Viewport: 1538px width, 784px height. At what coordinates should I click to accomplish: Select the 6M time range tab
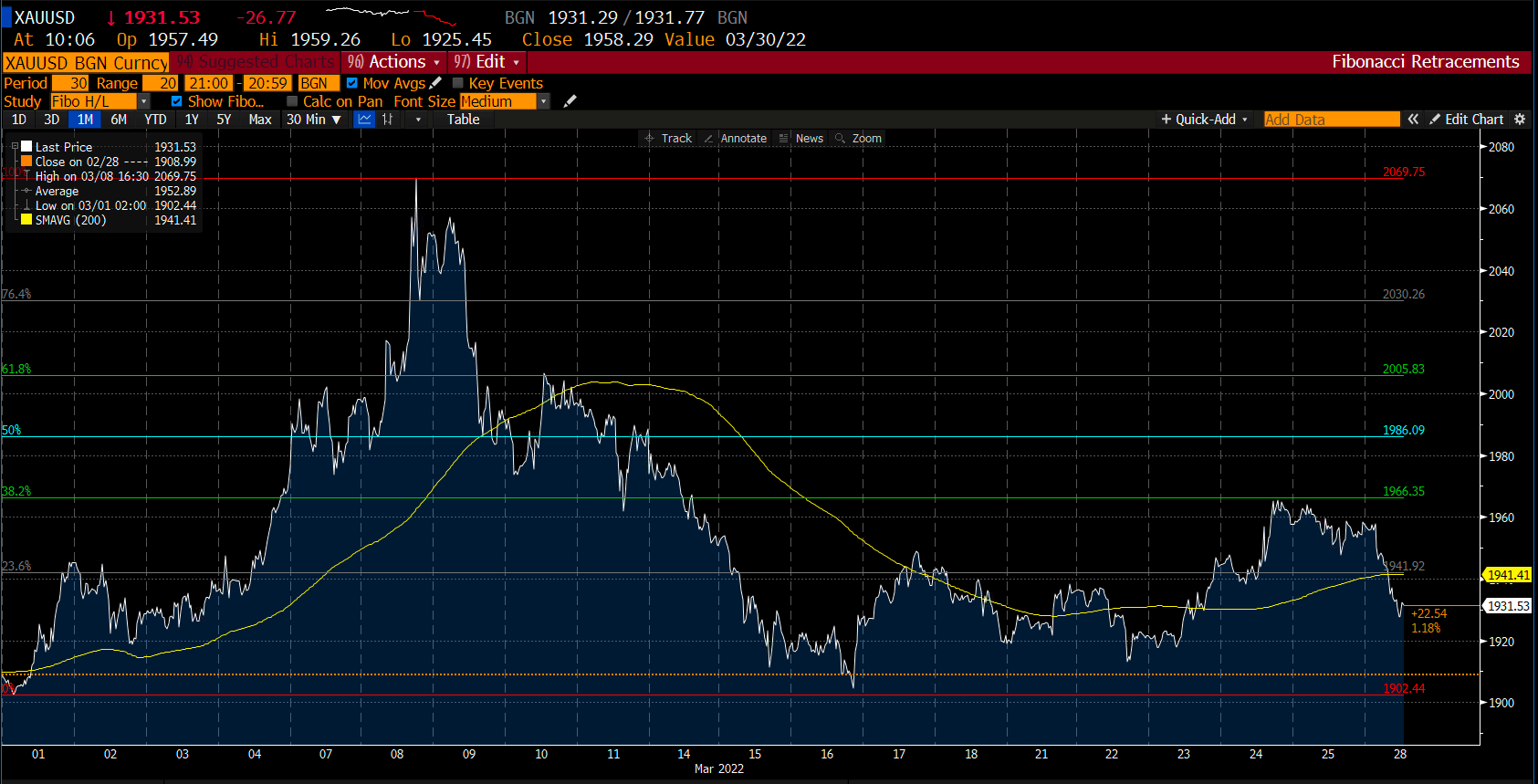click(x=119, y=120)
